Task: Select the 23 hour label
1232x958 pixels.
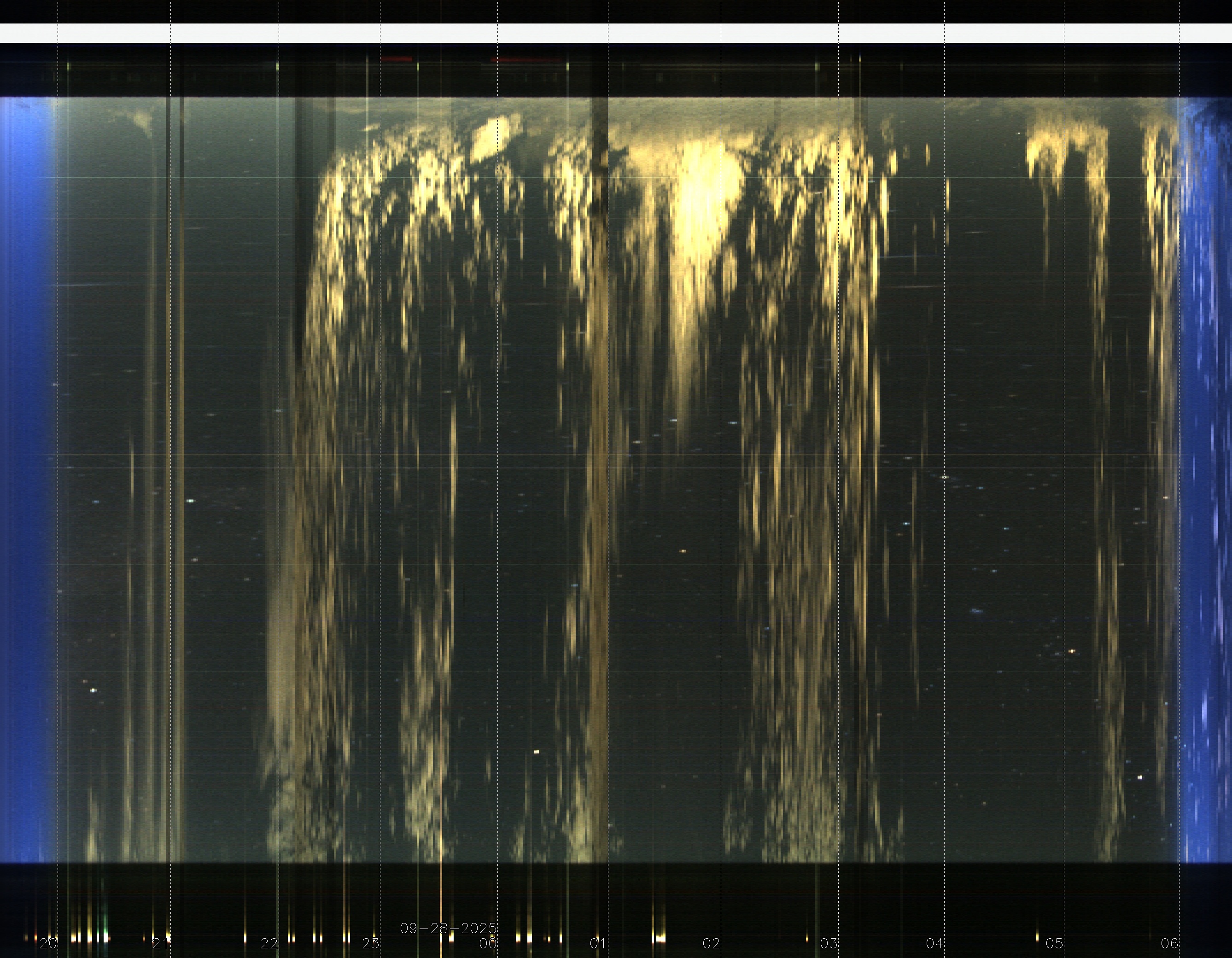Action: click(x=371, y=943)
